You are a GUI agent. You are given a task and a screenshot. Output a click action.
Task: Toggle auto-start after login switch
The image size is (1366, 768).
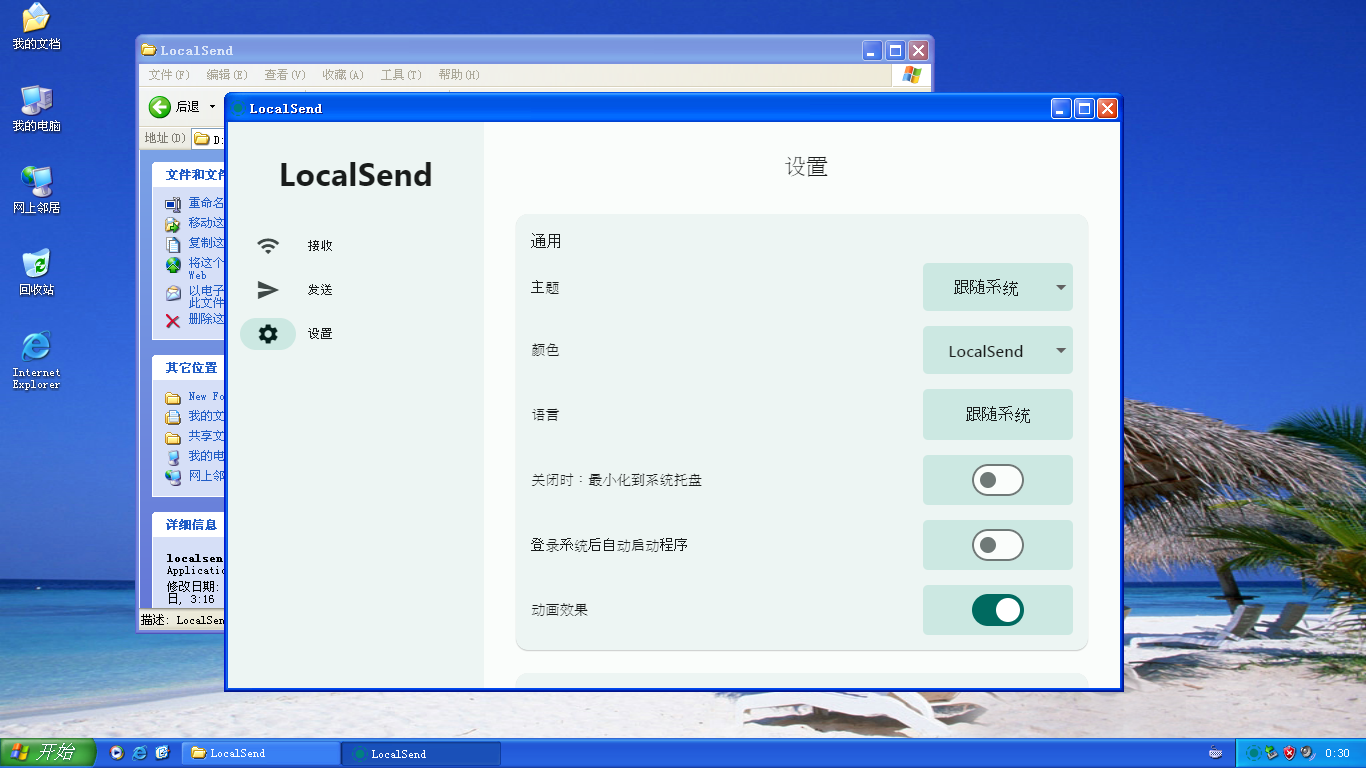(997, 545)
